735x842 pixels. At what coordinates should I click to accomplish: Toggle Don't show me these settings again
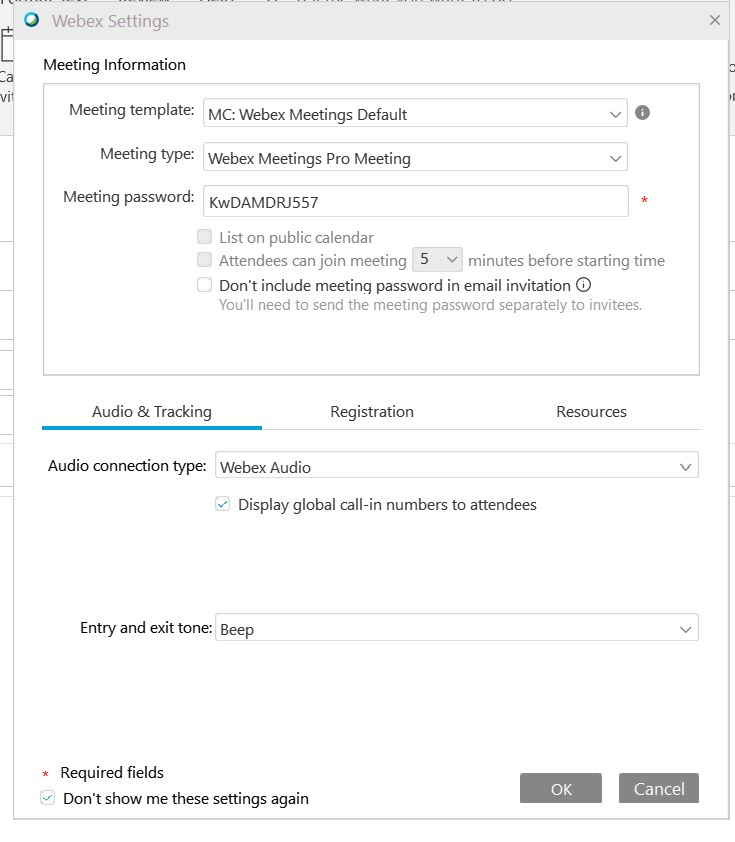click(x=47, y=798)
